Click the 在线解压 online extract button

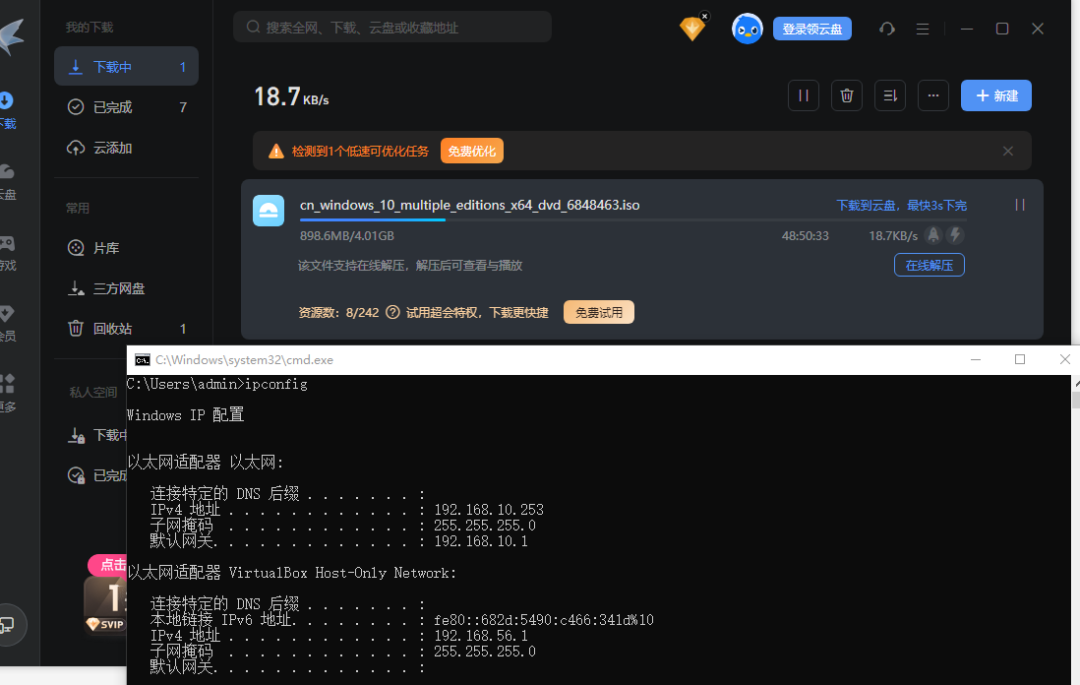coord(929,265)
